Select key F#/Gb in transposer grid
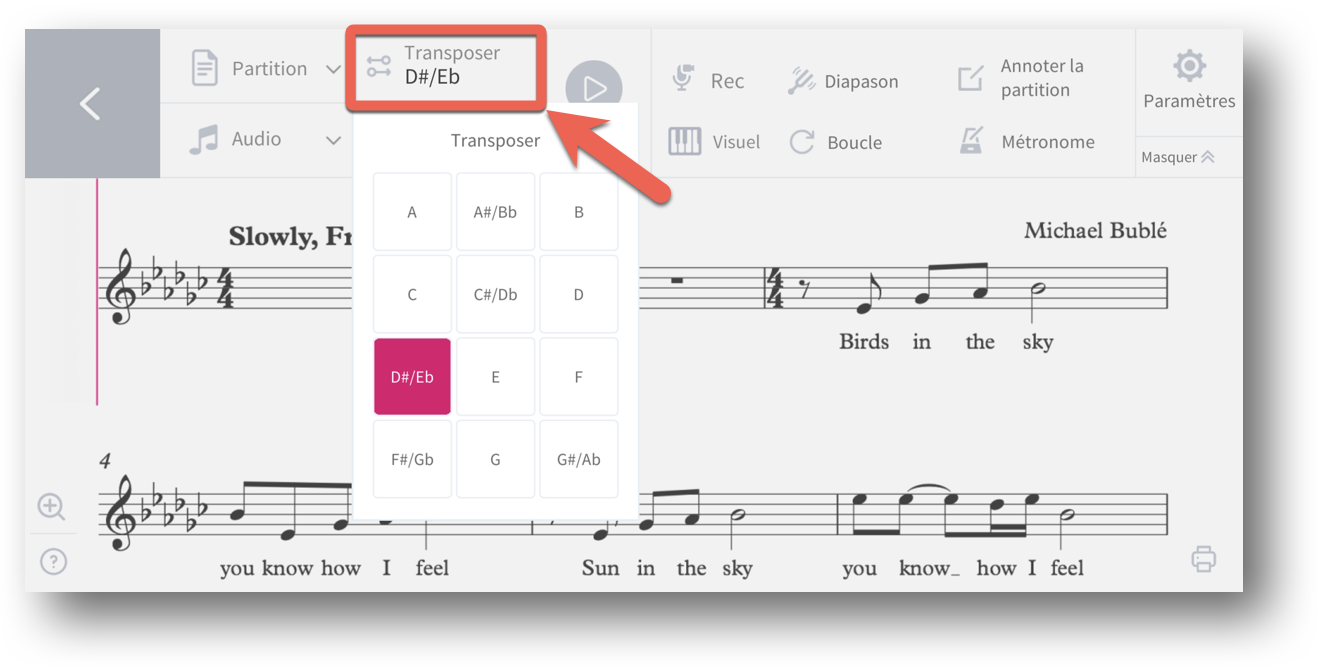 click(x=412, y=460)
